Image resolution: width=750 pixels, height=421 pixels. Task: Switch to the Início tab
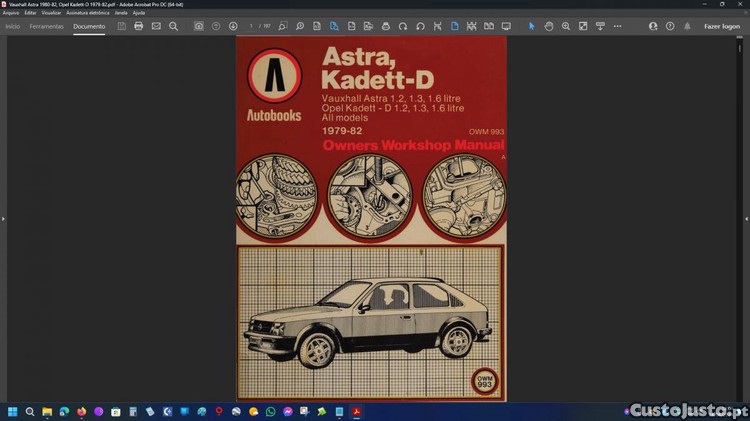[13, 26]
